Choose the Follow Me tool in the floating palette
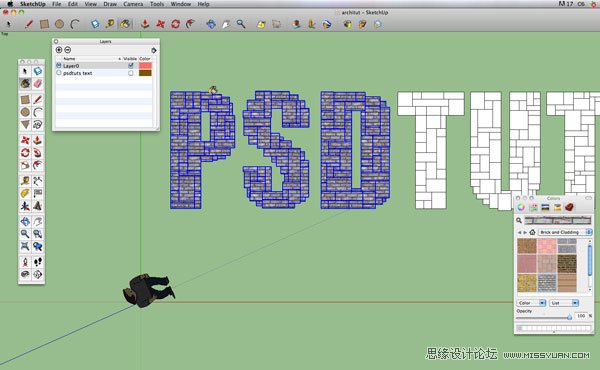 38,153
